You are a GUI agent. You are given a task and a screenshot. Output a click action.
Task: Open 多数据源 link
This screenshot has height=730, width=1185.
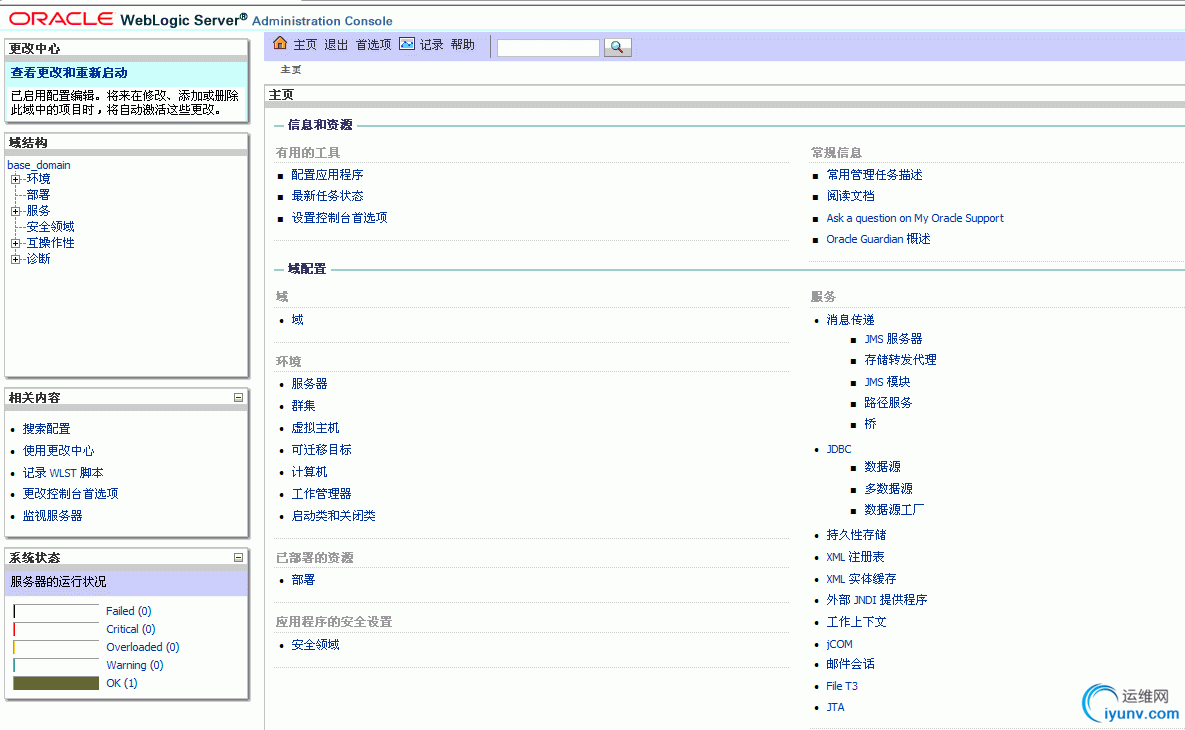coord(888,489)
